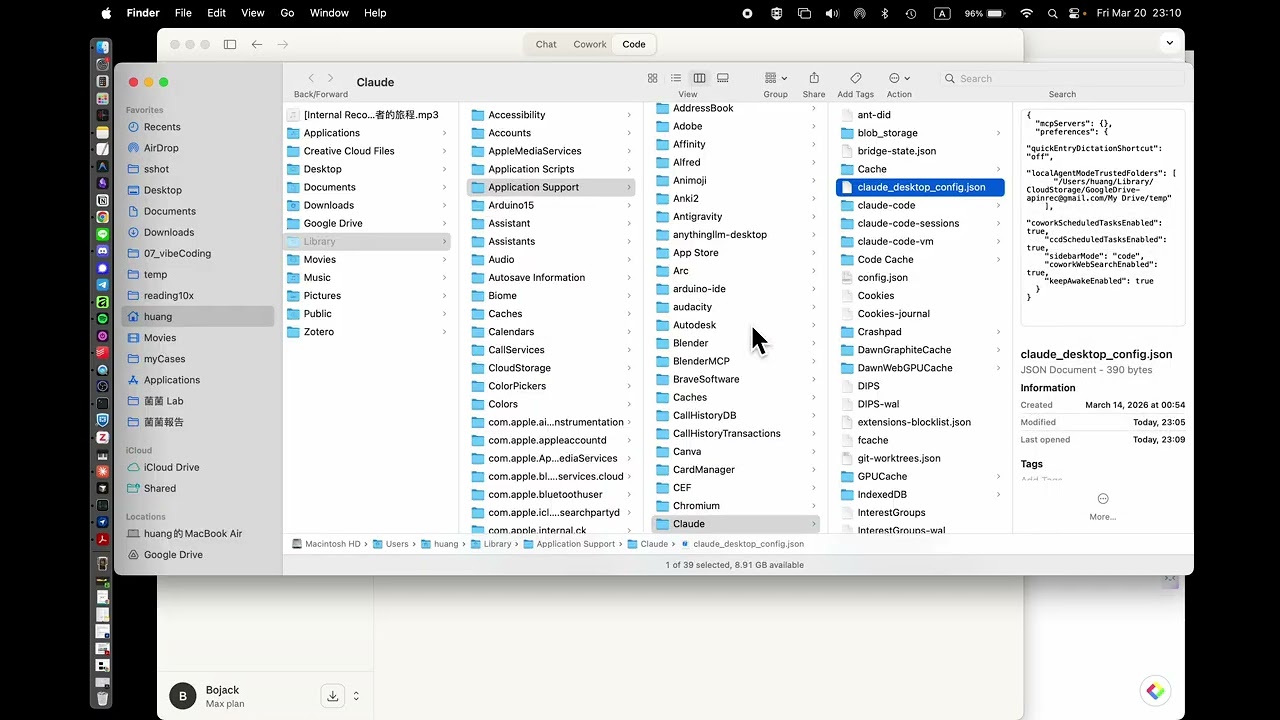Go forward in Finder
Image resolution: width=1280 pixels, height=720 pixels.
331,78
